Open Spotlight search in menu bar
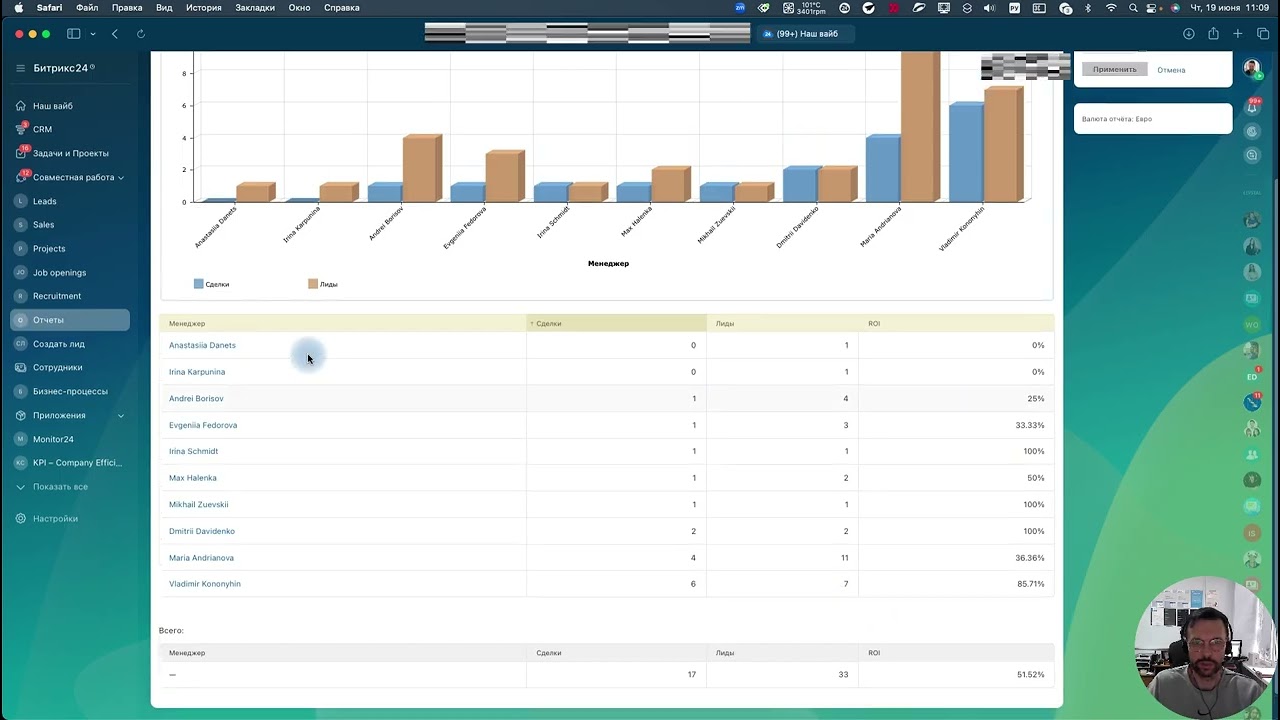 [1133, 8]
